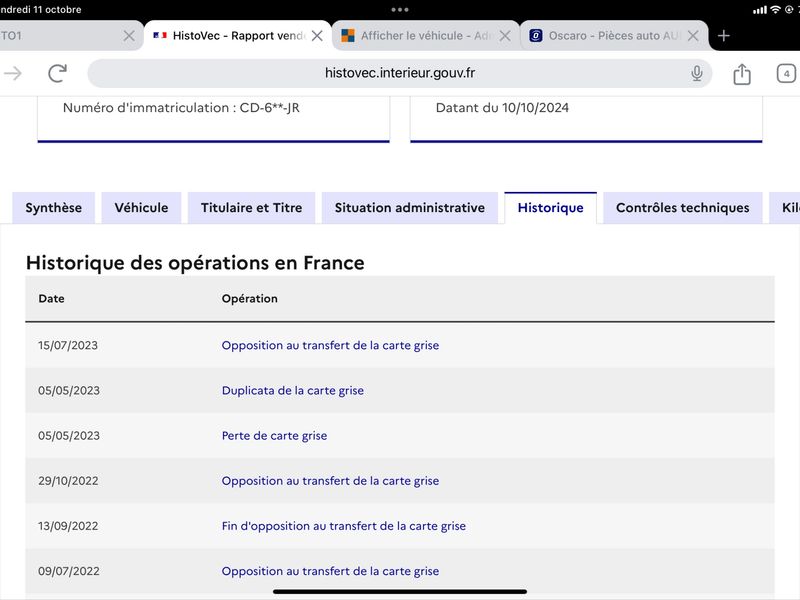Select the Situation administrative tab
The width and height of the screenshot is (800, 600).
point(410,208)
